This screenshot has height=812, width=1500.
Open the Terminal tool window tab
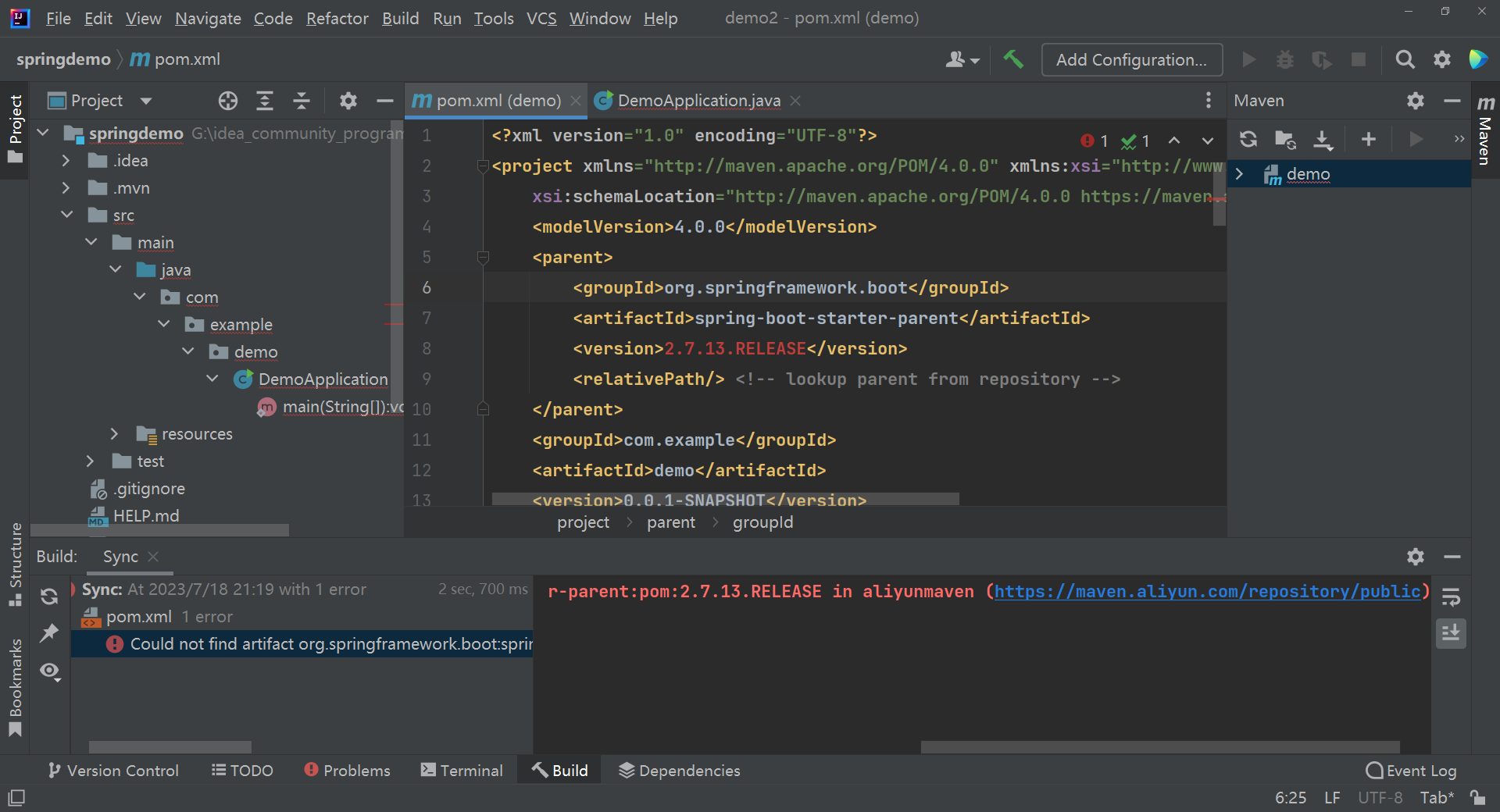(462, 771)
